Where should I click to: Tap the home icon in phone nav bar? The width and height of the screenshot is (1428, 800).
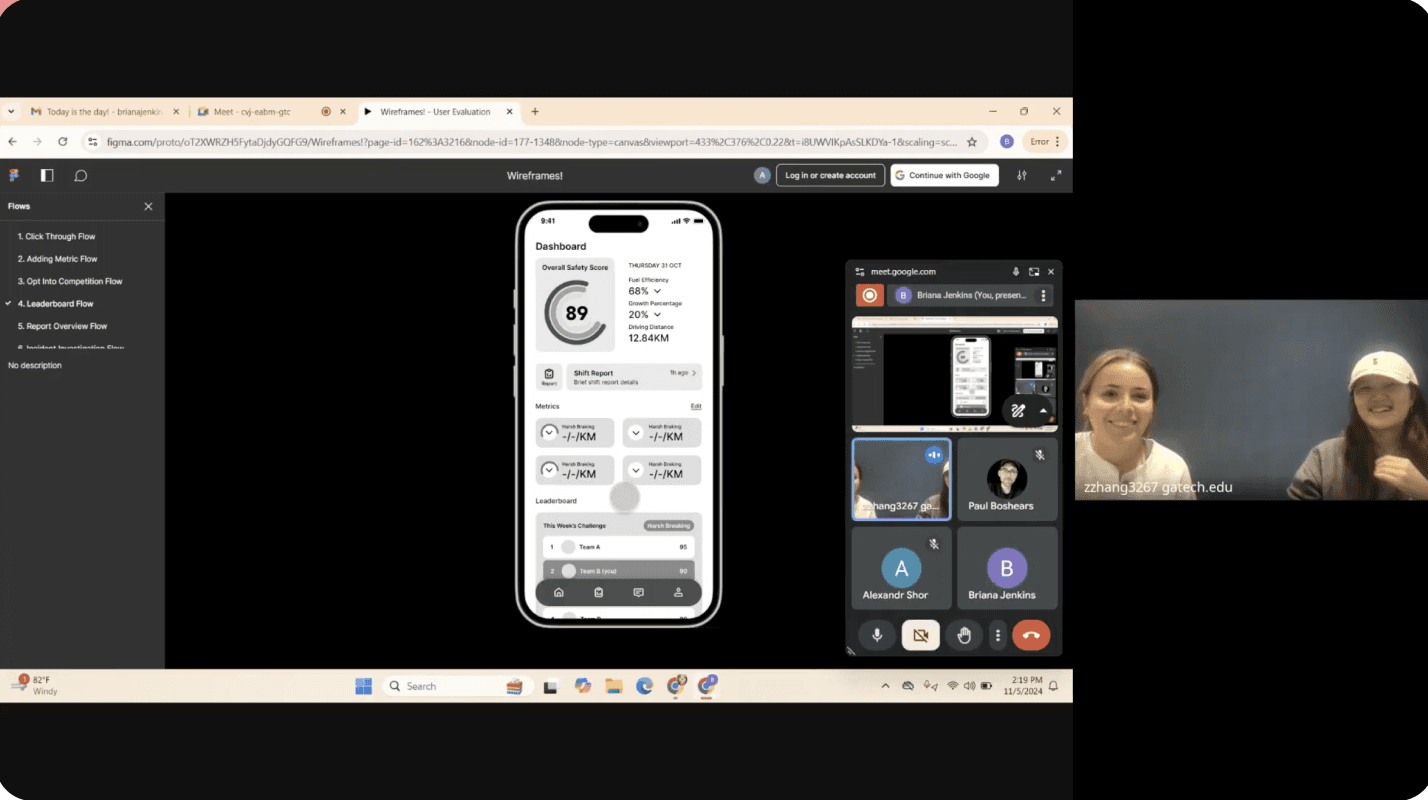tap(559, 592)
